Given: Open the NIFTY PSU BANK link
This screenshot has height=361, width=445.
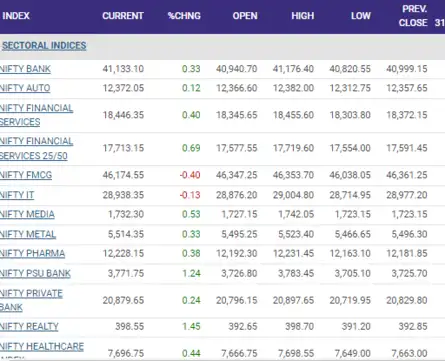Looking at the screenshot, I should (35, 273).
